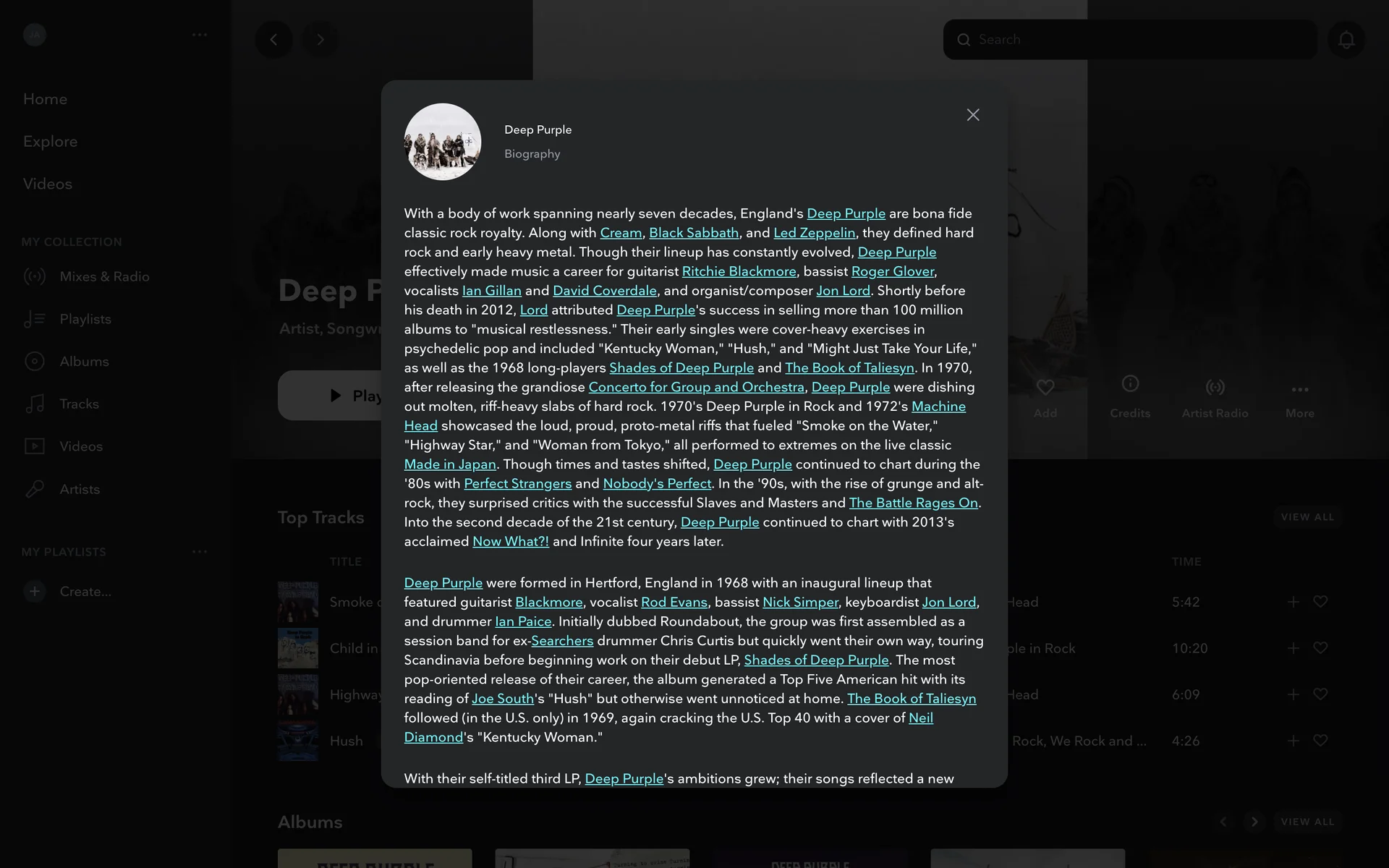The image size is (1389, 868).
Task: Open the Ritchie Blackmore link
Action: (739, 271)
